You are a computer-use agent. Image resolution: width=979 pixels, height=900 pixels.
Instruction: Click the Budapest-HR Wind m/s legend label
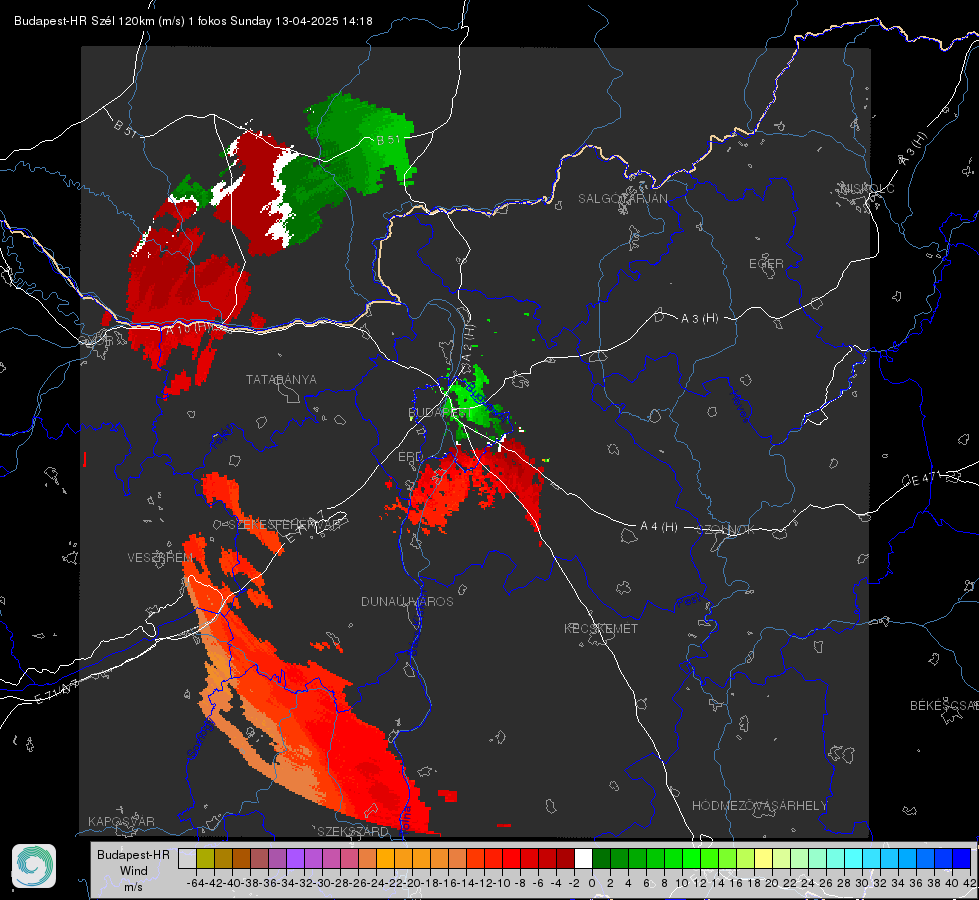[133, 871]
